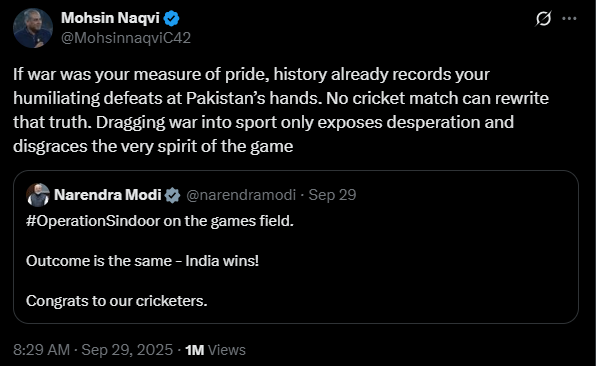Click Mohsin Naqvi's blue verified badge
Viewport: 596px width, 366px height.
coord(172,18)
